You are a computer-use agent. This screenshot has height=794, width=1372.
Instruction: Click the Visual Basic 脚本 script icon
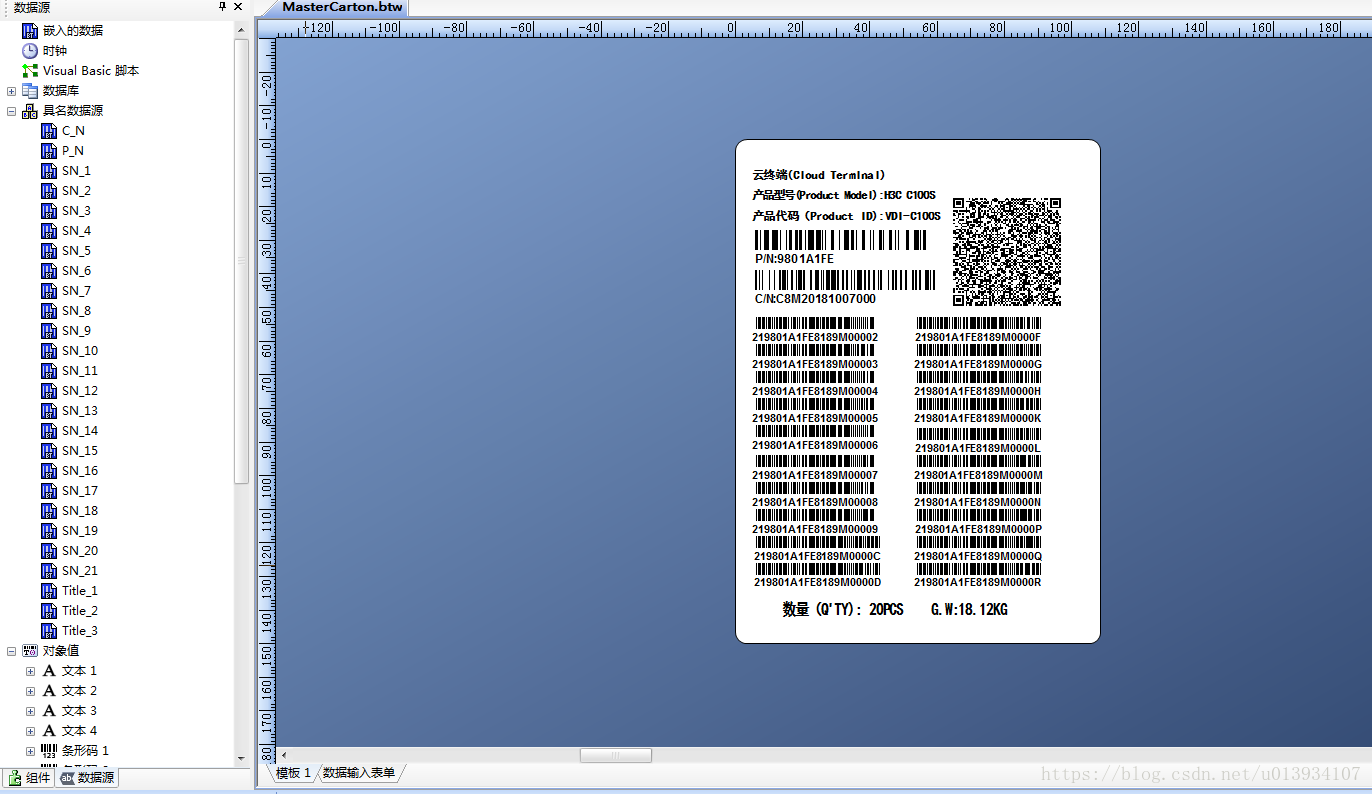tap(30, 71)
